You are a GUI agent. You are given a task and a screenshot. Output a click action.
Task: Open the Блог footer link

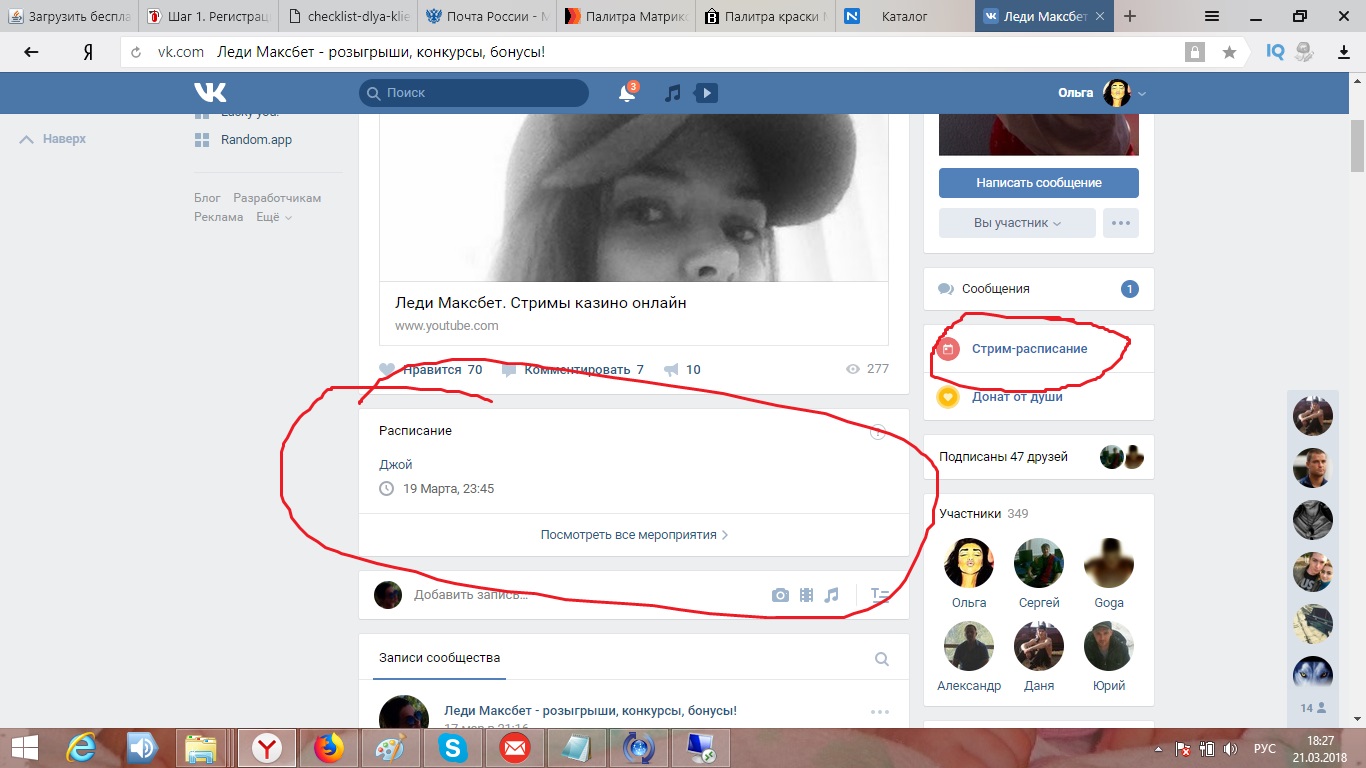point(207,198)
